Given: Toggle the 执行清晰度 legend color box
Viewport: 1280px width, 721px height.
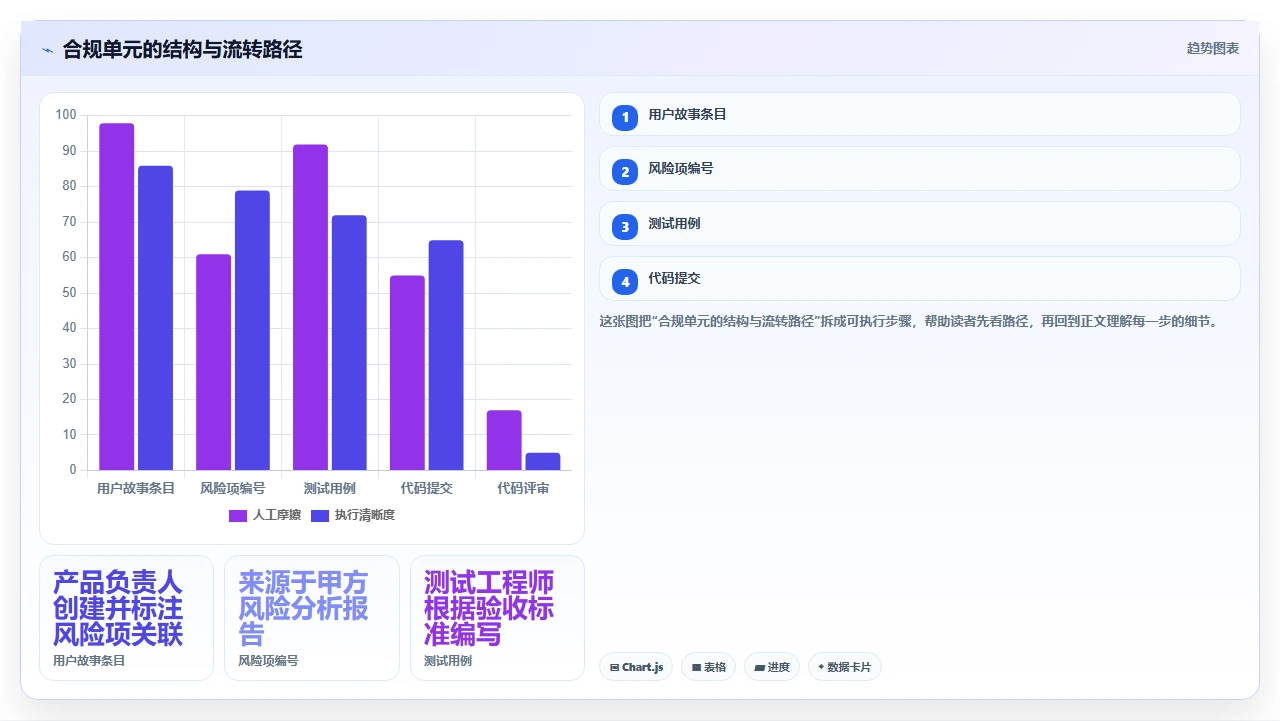Looking at the screenshot, I should [320, 515].
